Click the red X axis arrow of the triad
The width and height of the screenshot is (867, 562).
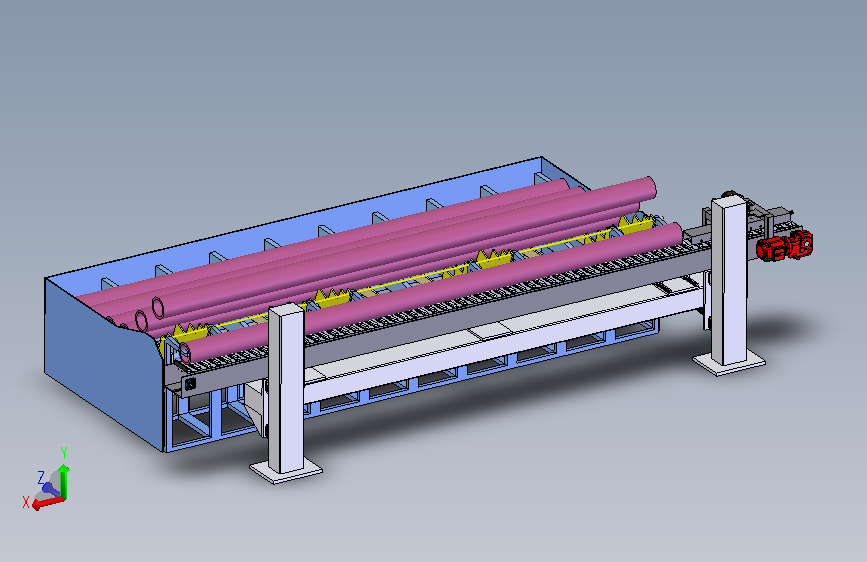point(48,503)
